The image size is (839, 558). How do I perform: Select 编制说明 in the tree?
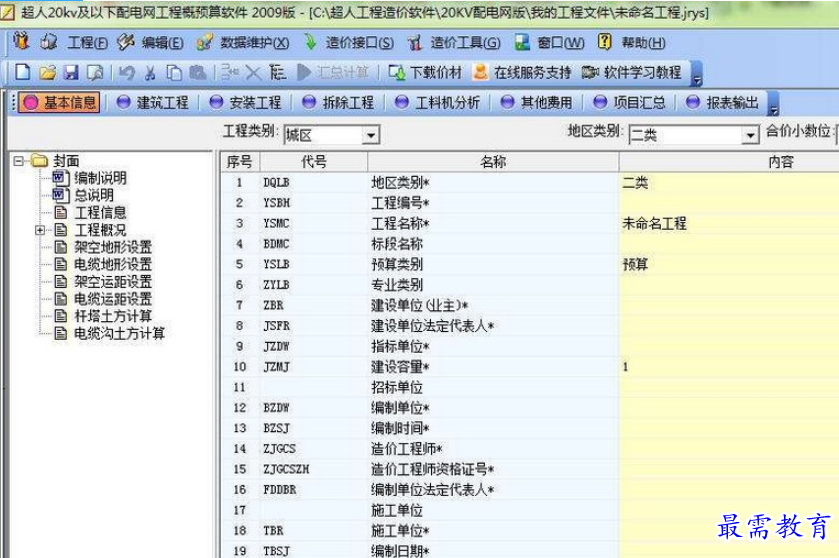100,178
